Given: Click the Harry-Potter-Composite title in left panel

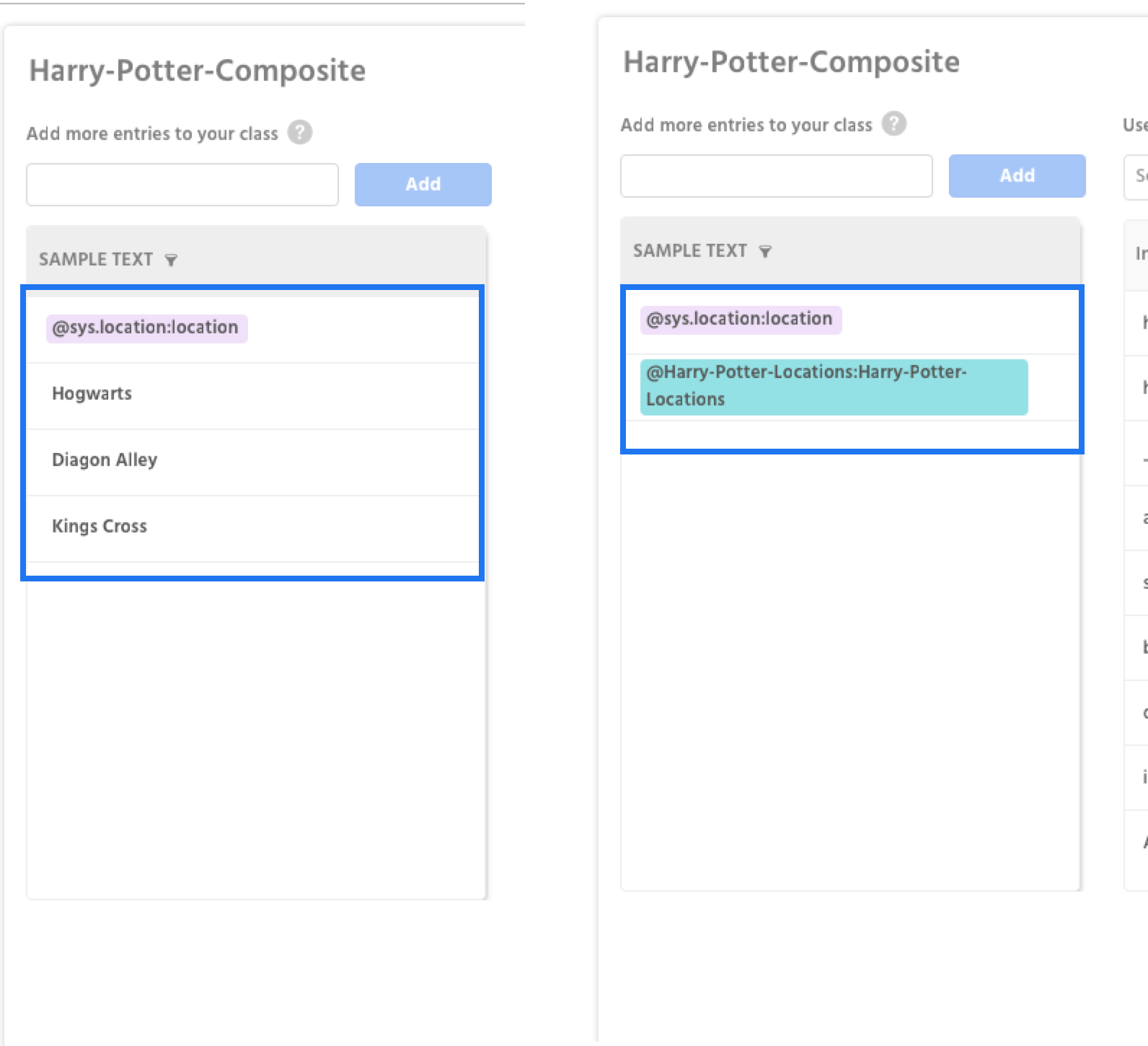Looking at the screenshot, I should tap(198, 71).
